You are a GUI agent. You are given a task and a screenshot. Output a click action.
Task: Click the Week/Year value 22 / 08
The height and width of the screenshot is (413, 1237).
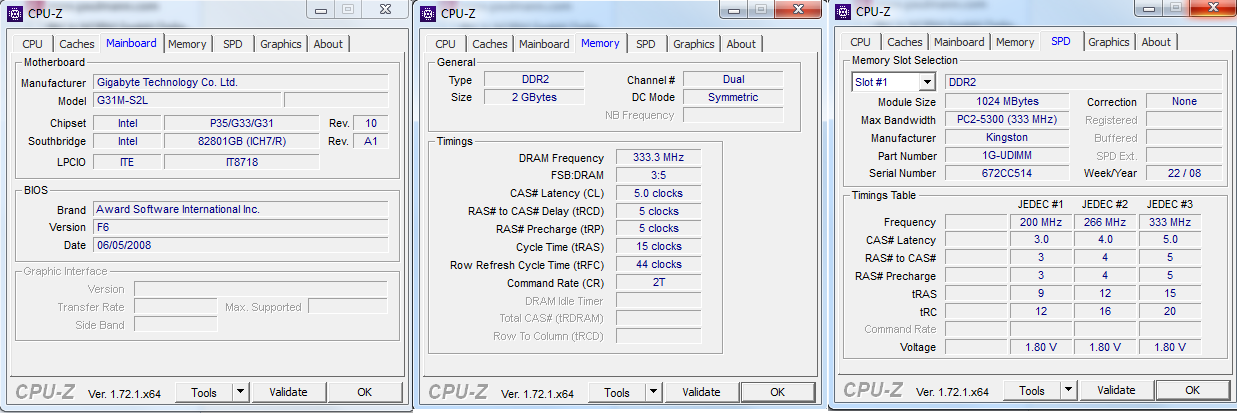tap(1183, 172)
